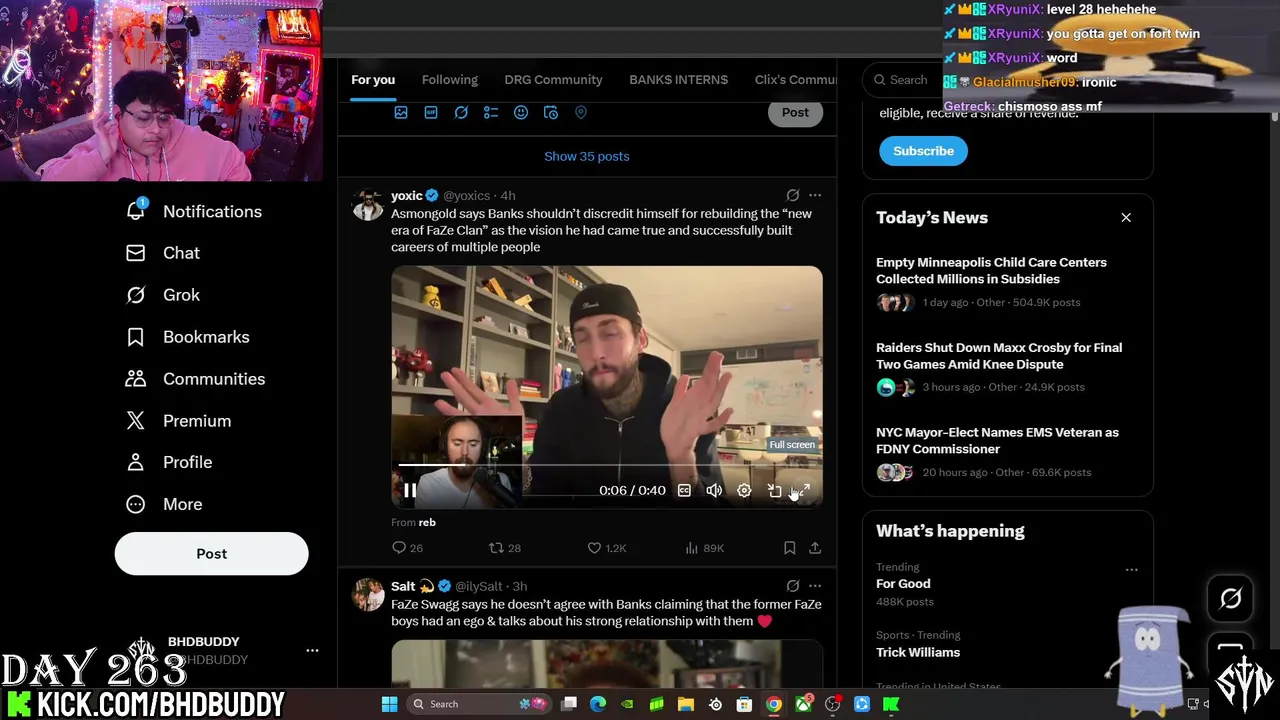The height and width of the screenshot is (720, 1280).
Task: Tag location icon in composer
Action: (581, 113)
